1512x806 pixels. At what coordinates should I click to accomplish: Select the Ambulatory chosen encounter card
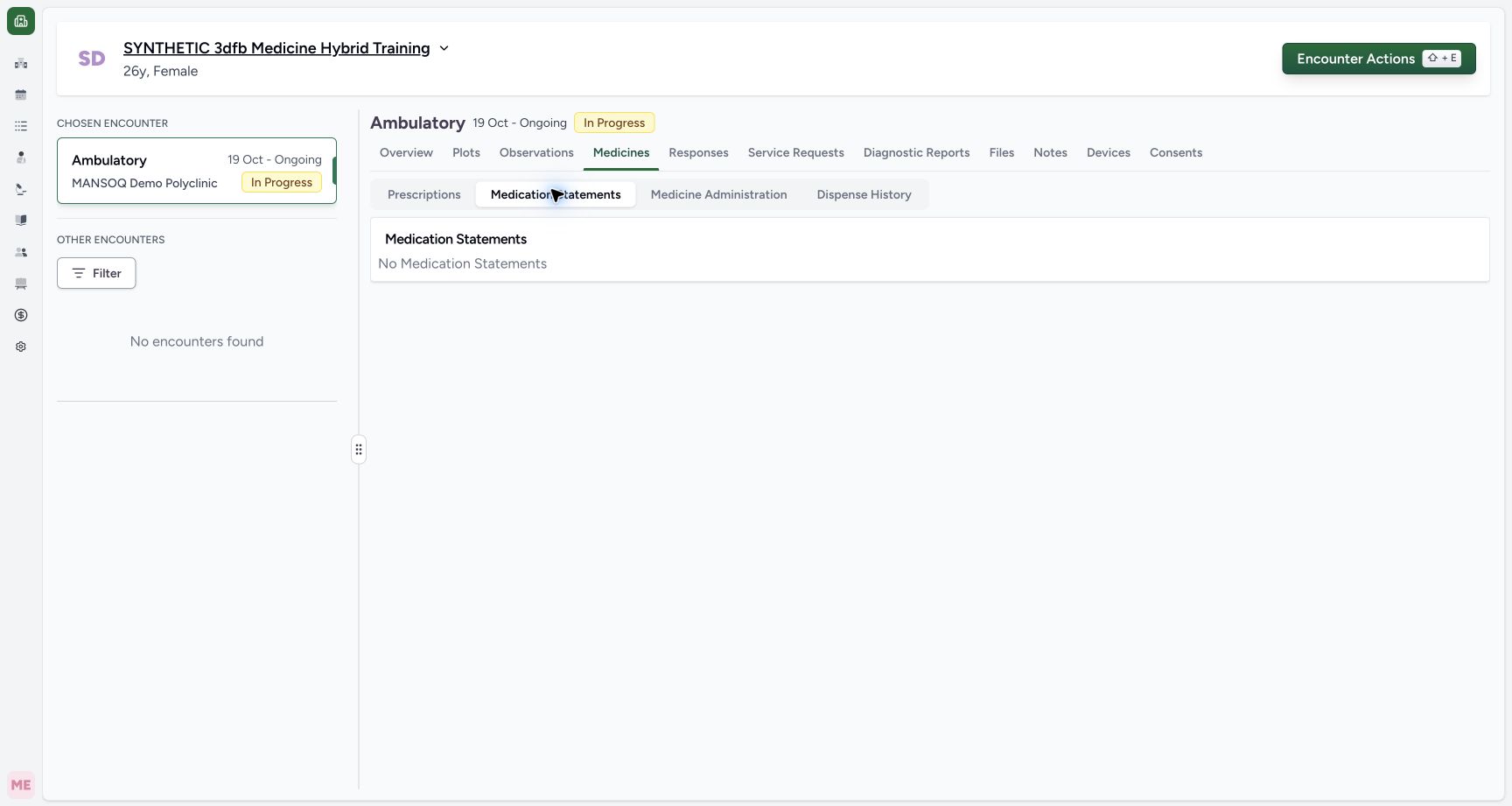click(x=197, y=171)
